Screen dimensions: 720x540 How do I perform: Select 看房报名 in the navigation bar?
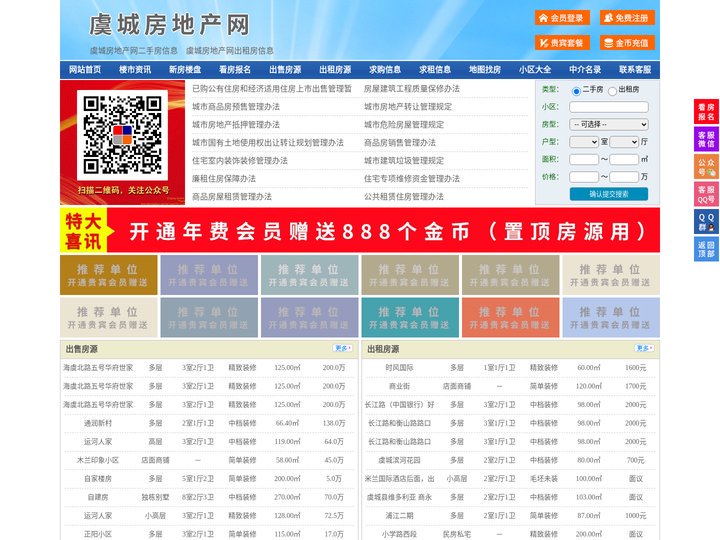[x=235, y=70]
